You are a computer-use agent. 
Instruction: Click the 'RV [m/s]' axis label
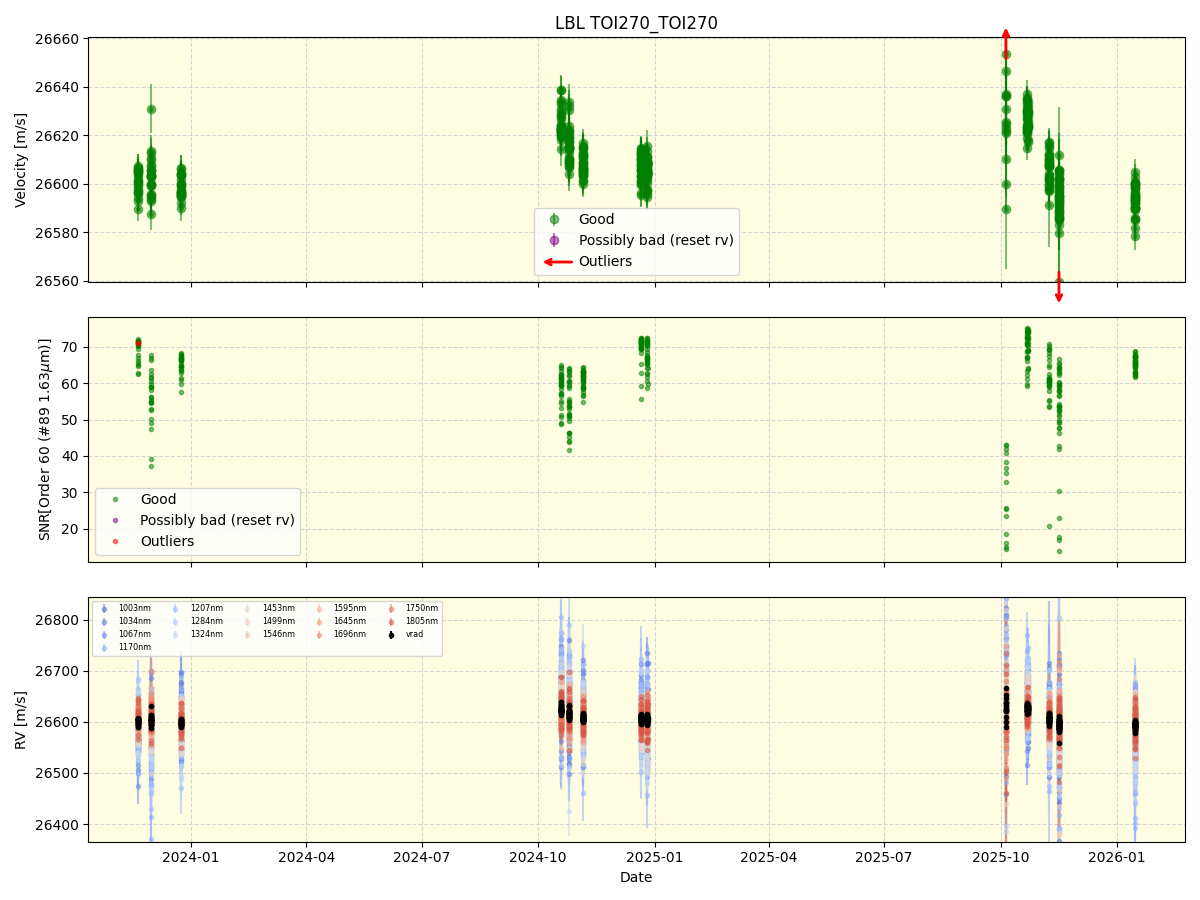pos(21,720)
